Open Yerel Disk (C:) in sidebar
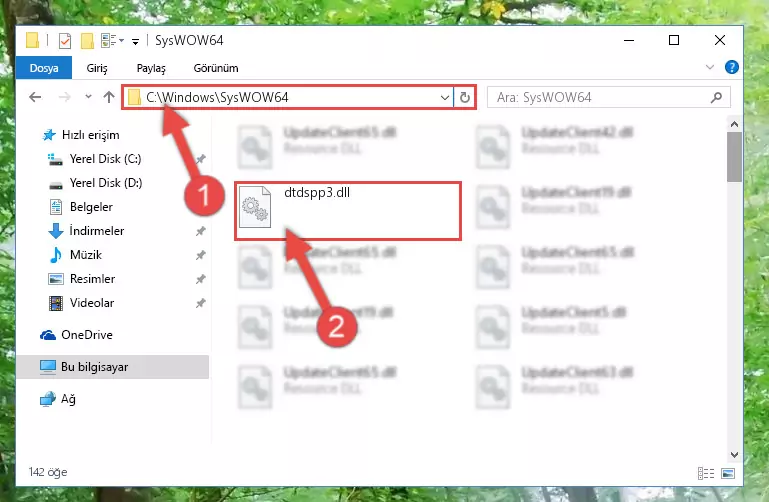 click(105, 159)
